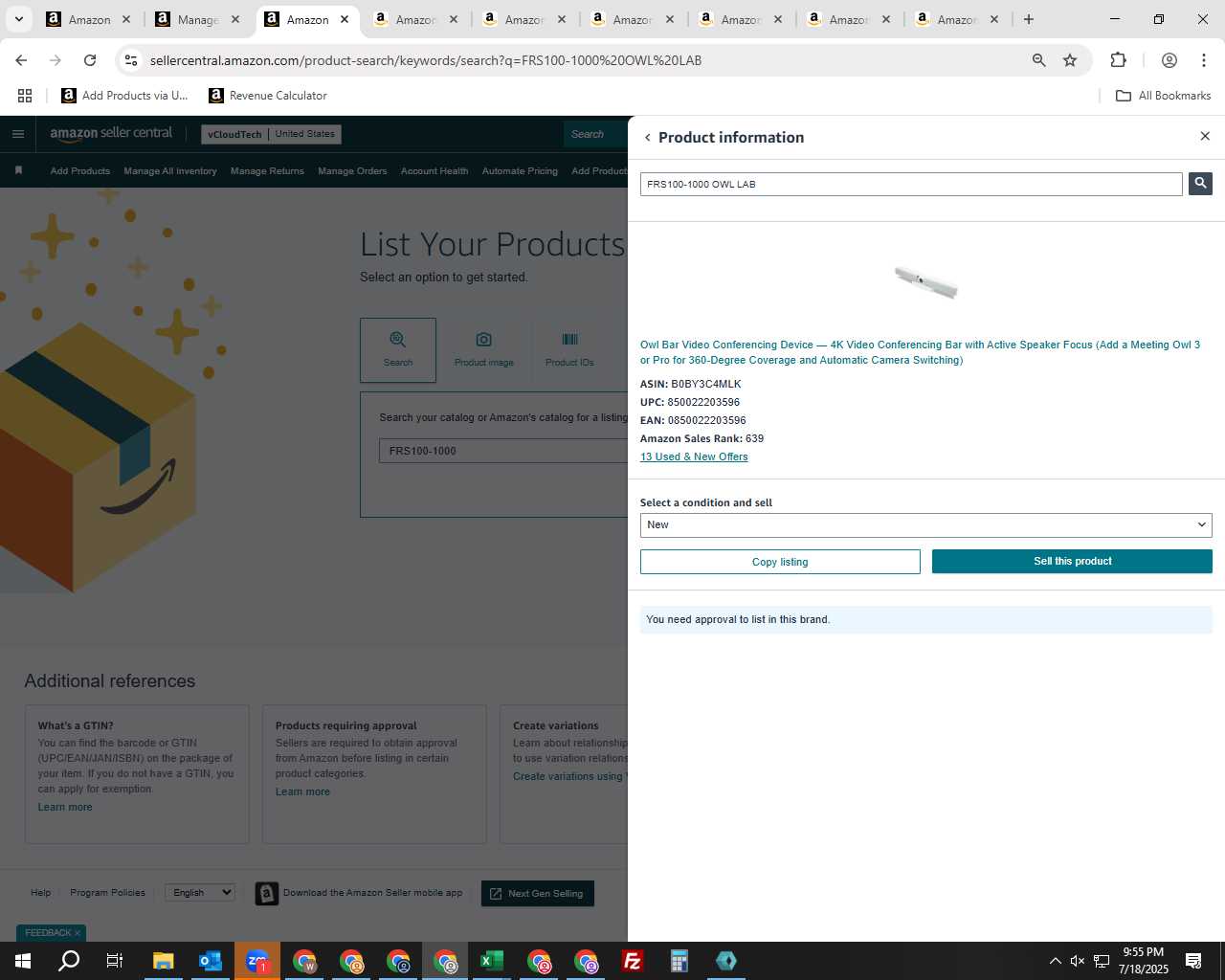Click the muted volume icon in system tray

coord(1078,961)
